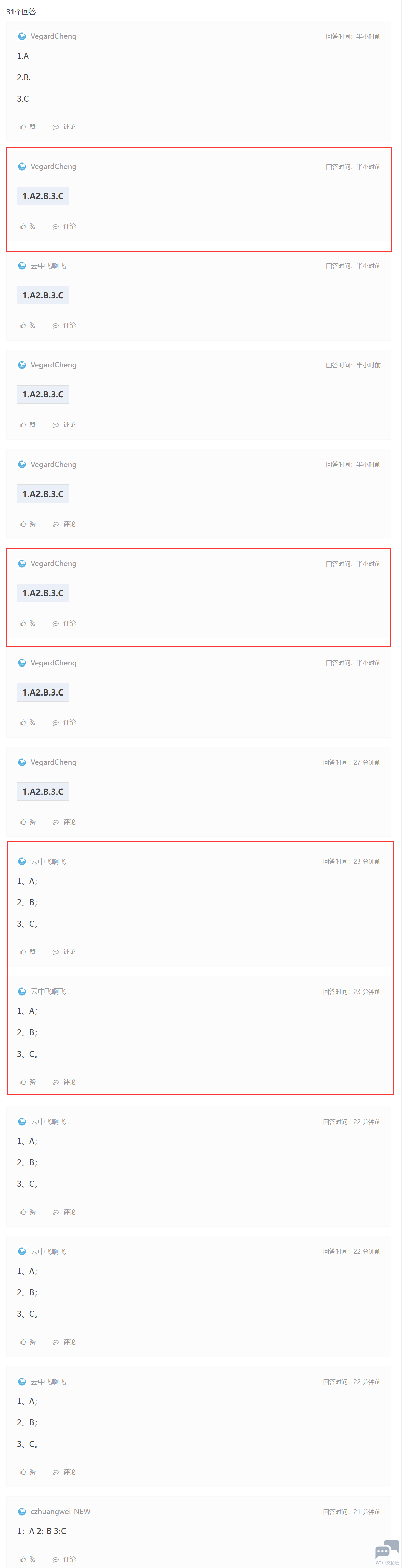Comment on 云中飞啊飞's highlighted 1.A2.B.3.C answer
Screen dimensions: 402x1568
tap(64, 325)
